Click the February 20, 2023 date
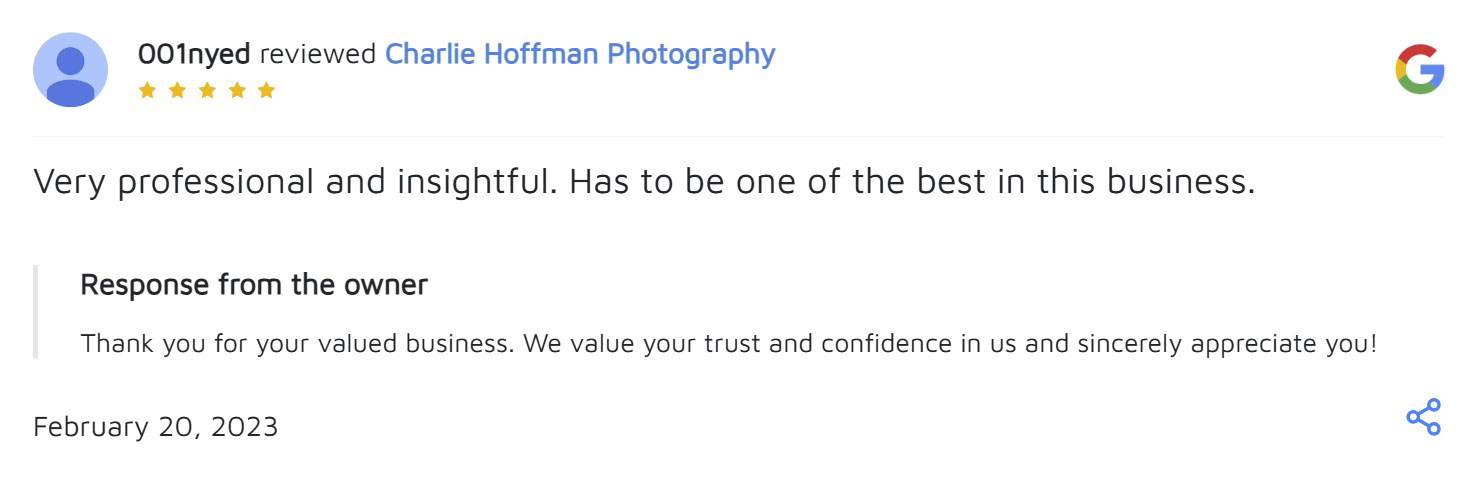Image resolution: width=1479 pixels, height=478 pixels. click(156, 427)
